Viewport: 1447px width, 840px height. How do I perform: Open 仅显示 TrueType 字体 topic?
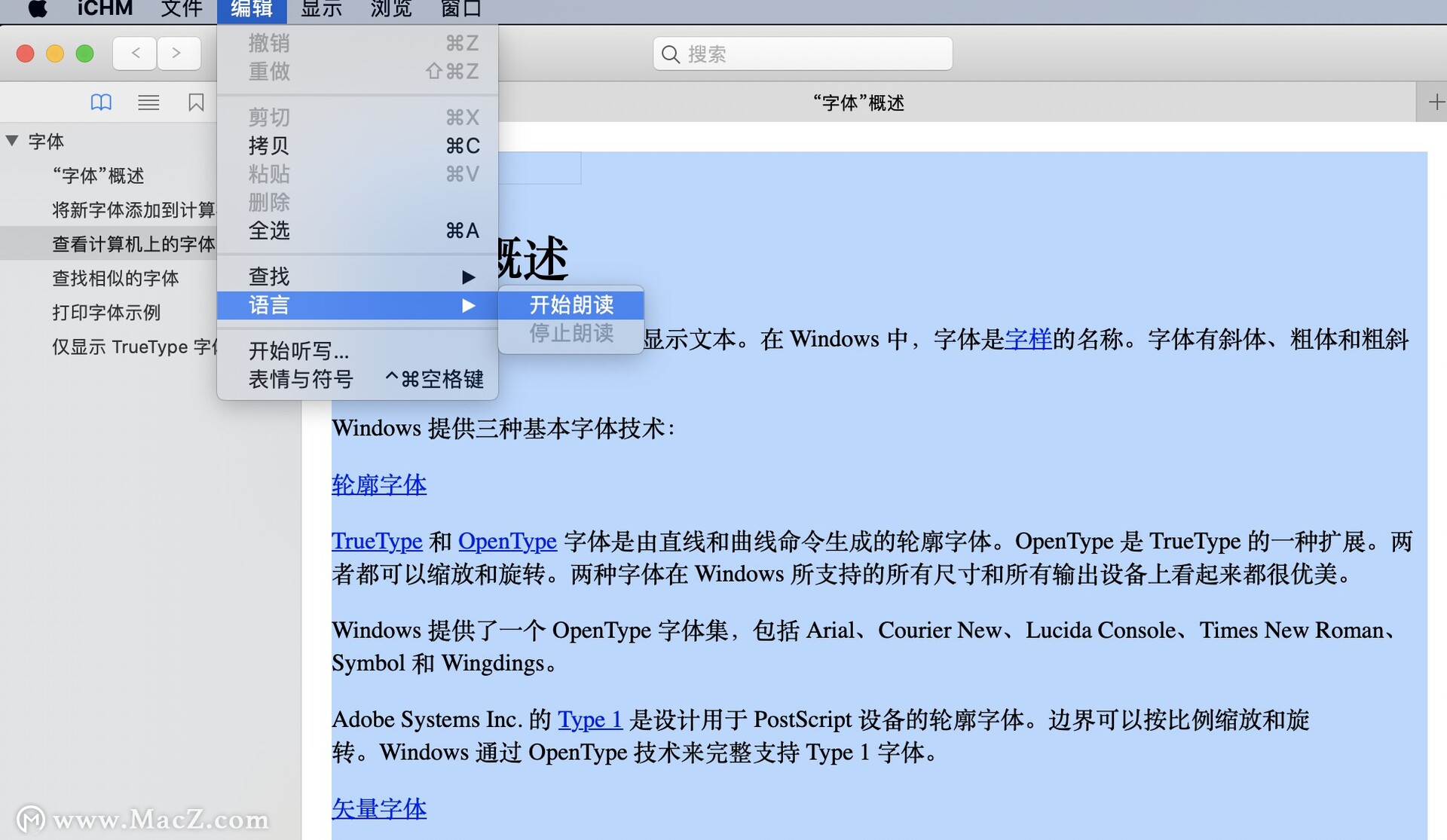coord(134,347)
